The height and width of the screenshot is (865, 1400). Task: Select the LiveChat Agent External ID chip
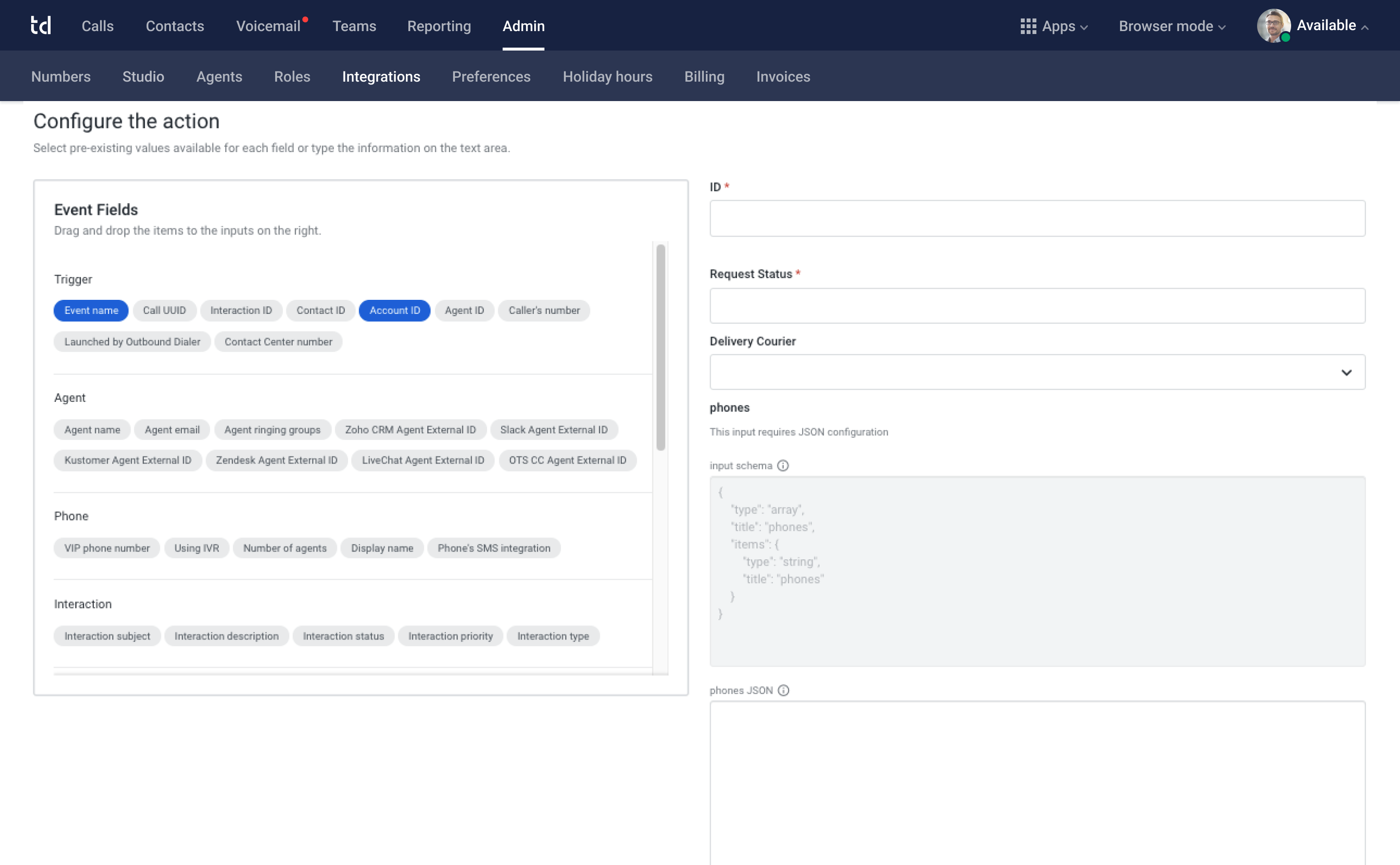coord(423,461)
